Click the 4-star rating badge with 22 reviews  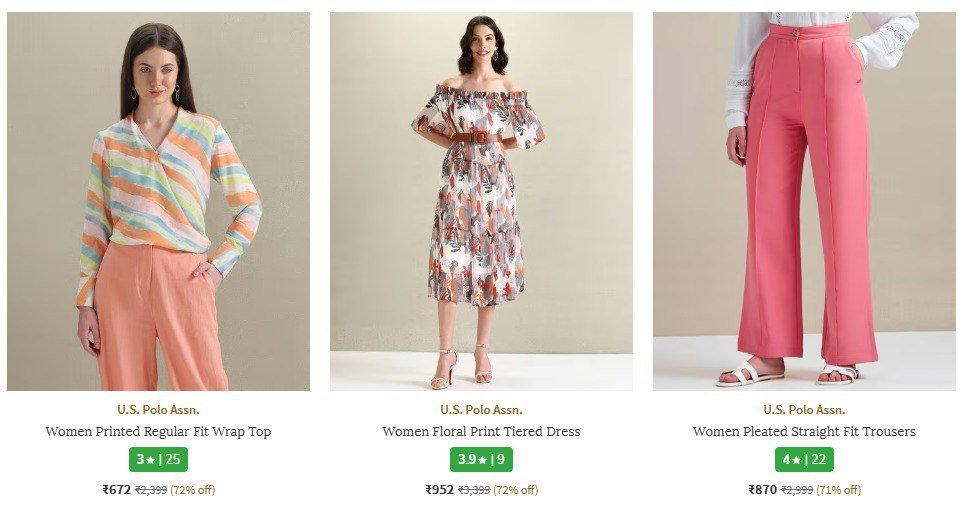804,460
